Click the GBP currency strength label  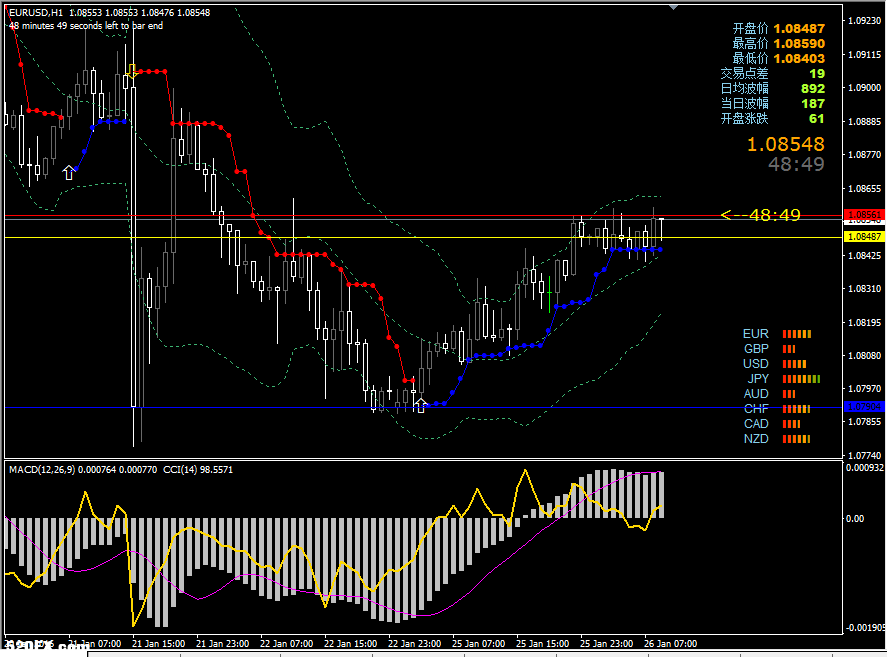pyautogui.click(x=756, y=349)
